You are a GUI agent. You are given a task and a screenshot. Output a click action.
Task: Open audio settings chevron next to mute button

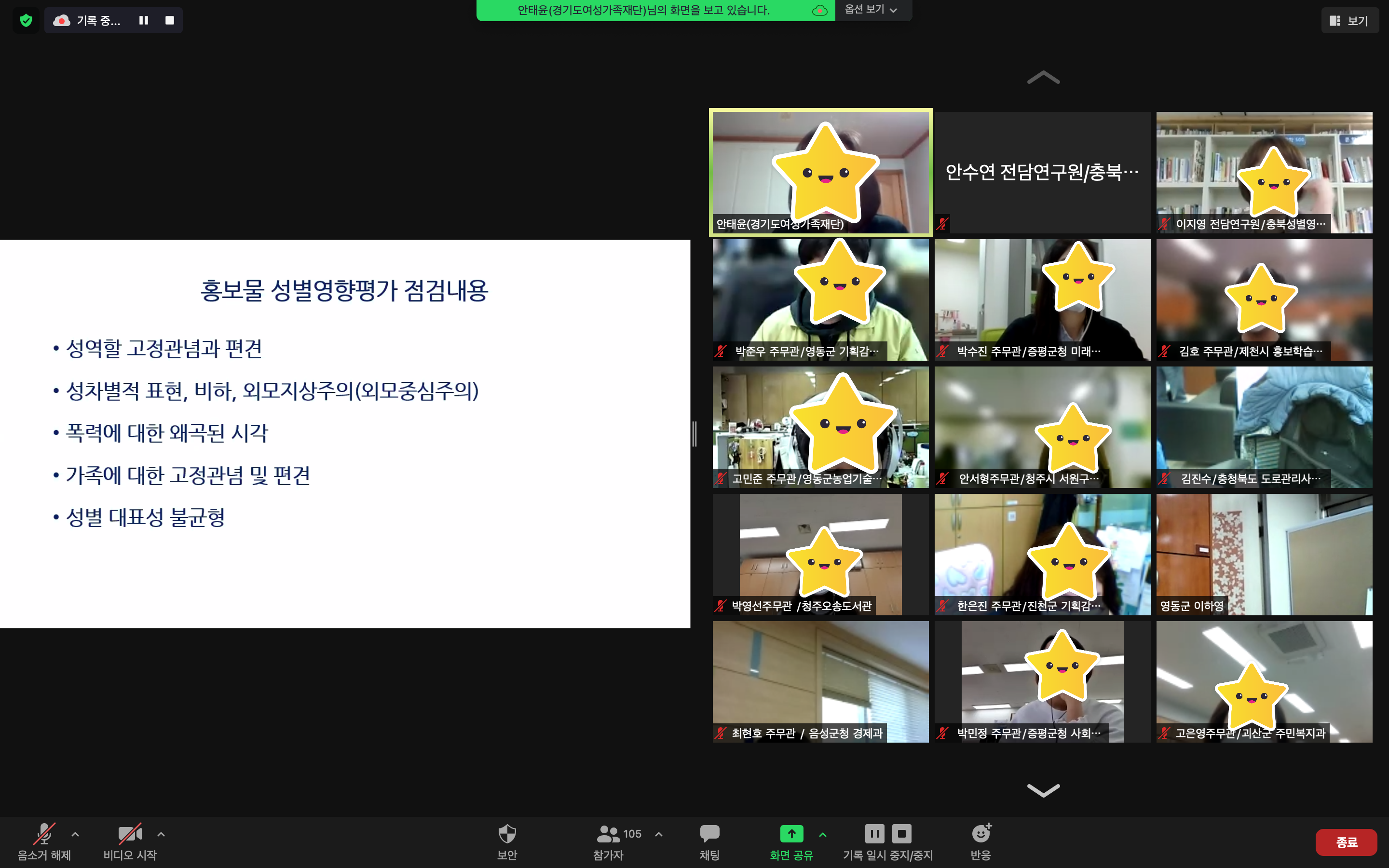click(75, 834)
